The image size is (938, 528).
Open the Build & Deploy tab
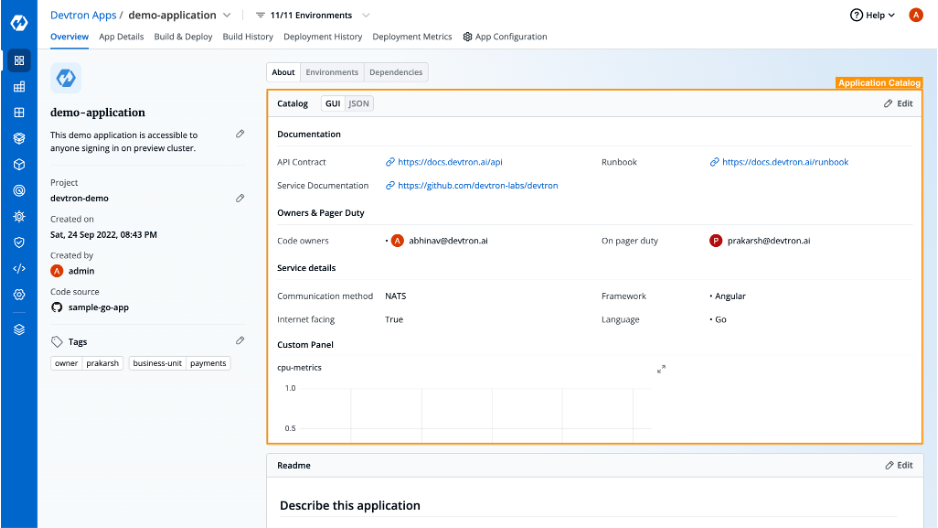point(183,36)
